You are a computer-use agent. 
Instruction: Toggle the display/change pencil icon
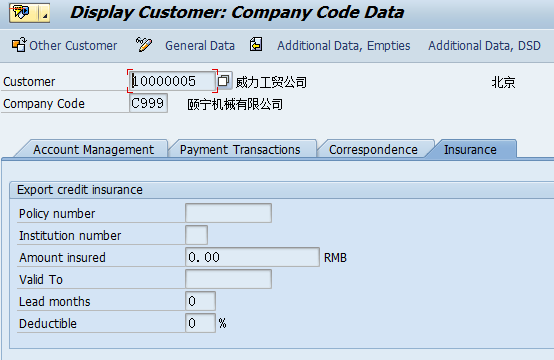tap(143, 45)
